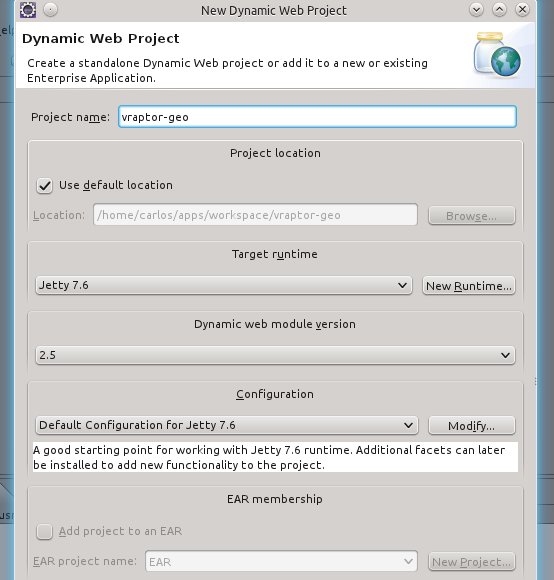Open the Target runtime Jetty 7.6 dropdown
Screen dimensions: 554x580
tap(224, 285)
